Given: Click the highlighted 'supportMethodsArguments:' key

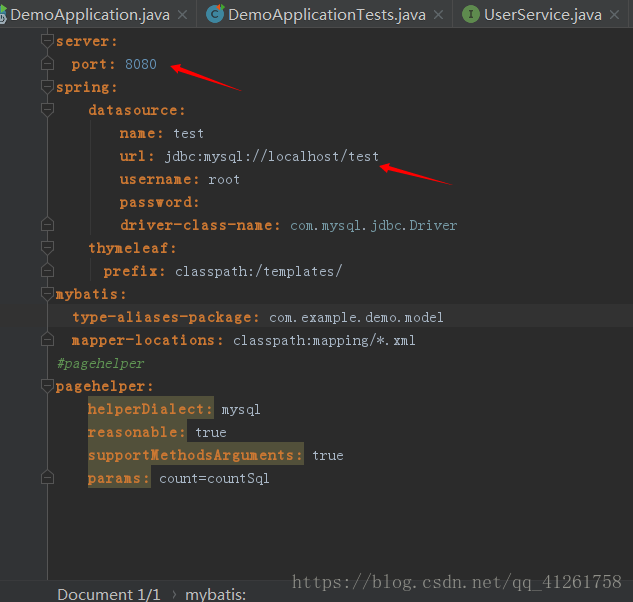Looking at the screenshot, I should (x=195, y=455).
